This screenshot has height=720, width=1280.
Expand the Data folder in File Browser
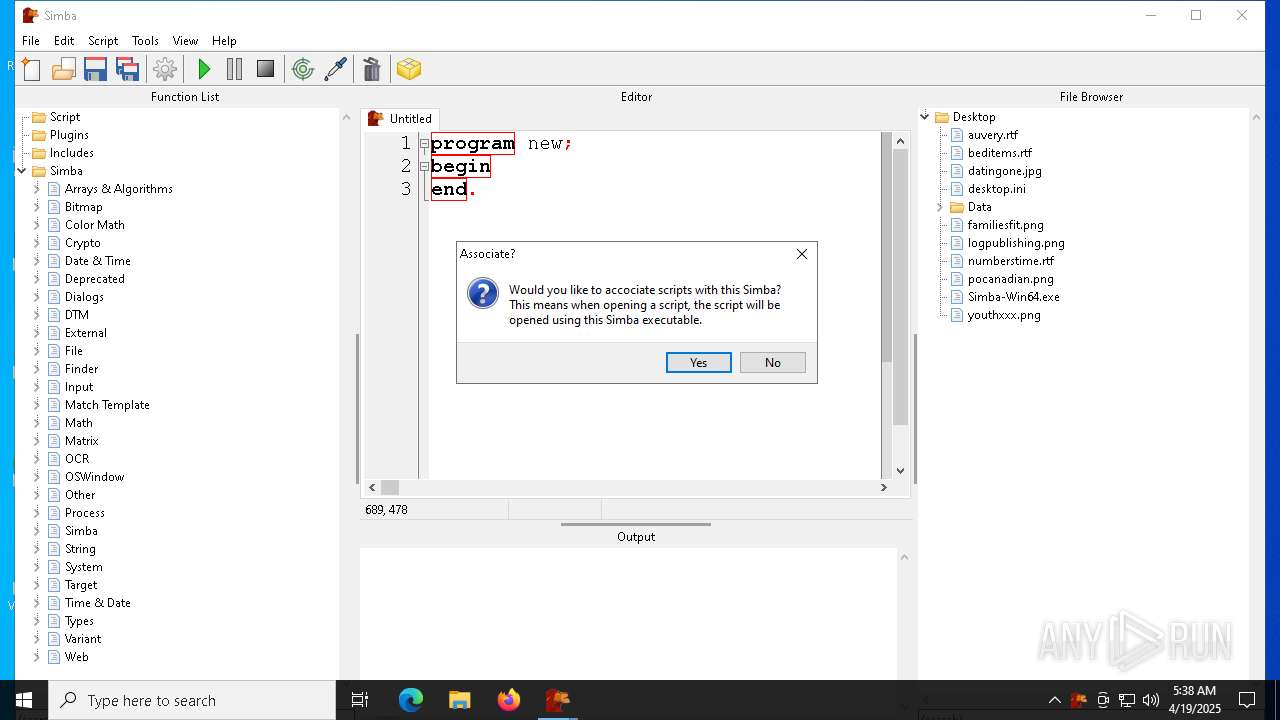pos(940,207)
